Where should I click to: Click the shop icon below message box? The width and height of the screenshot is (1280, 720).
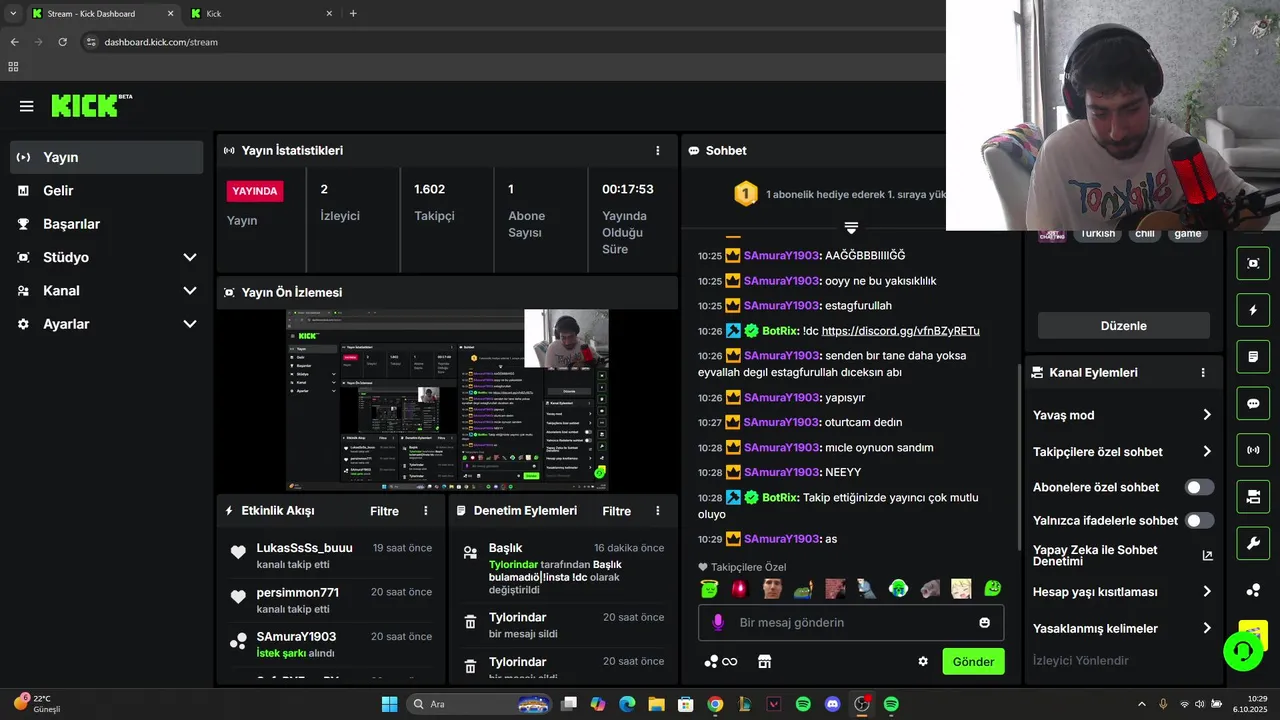pyautogui.click(x=765, y=662)
